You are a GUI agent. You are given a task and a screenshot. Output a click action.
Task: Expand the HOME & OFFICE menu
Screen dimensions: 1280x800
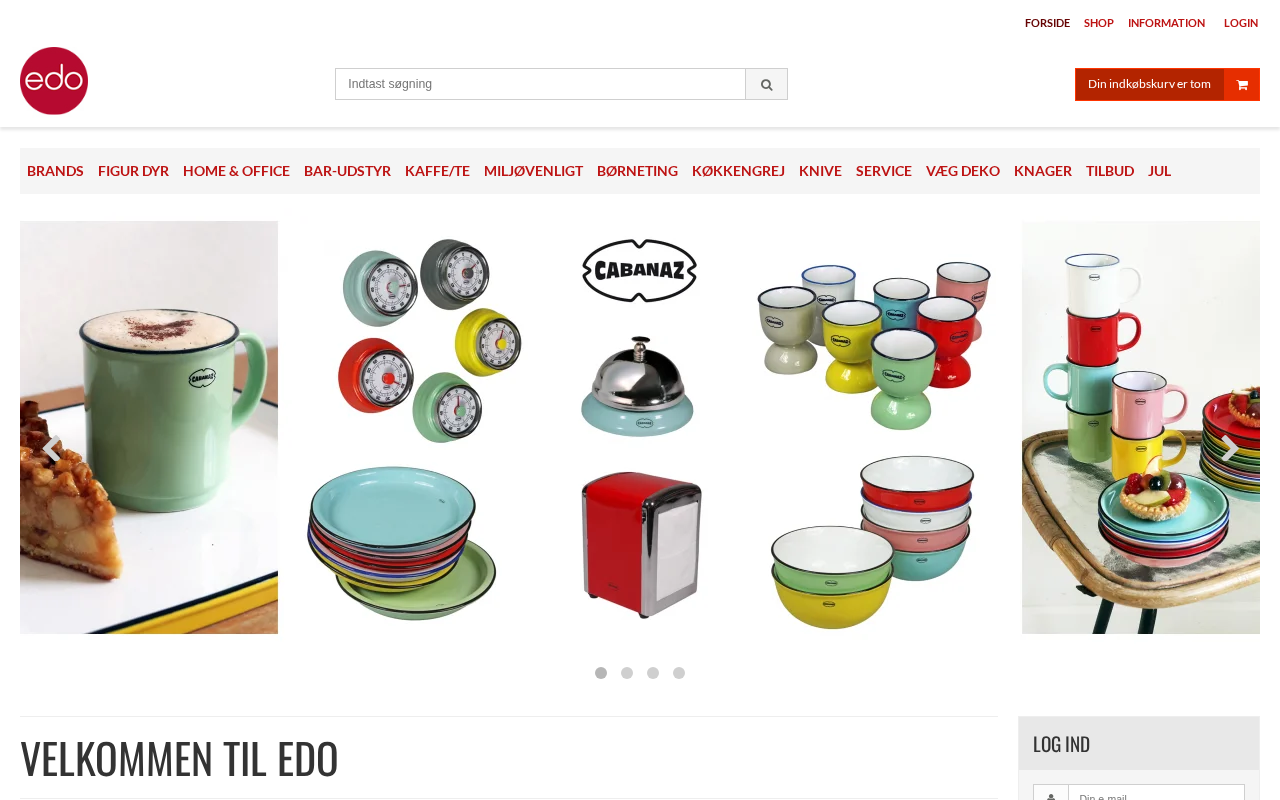coord(236,171)
